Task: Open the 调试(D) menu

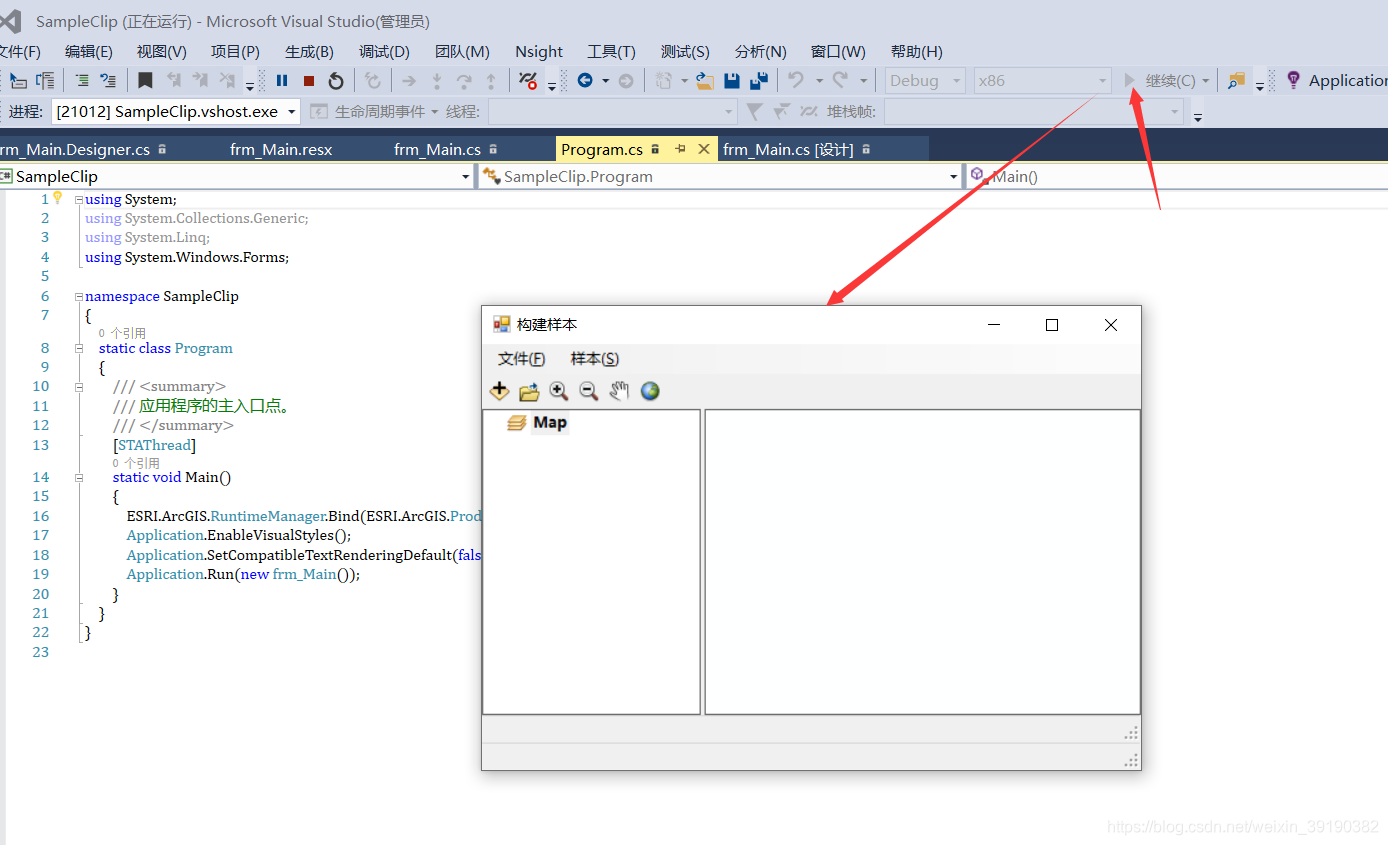Action: coord(384,52)
